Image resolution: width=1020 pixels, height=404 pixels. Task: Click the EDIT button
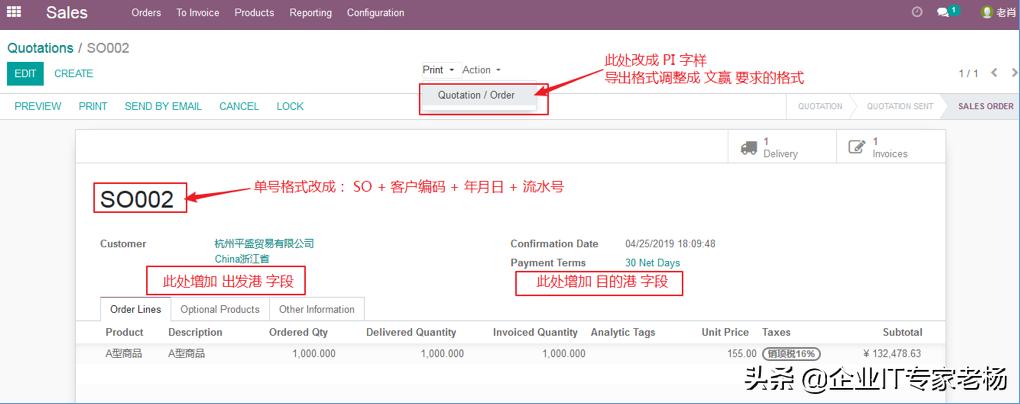tap(25, 74)
